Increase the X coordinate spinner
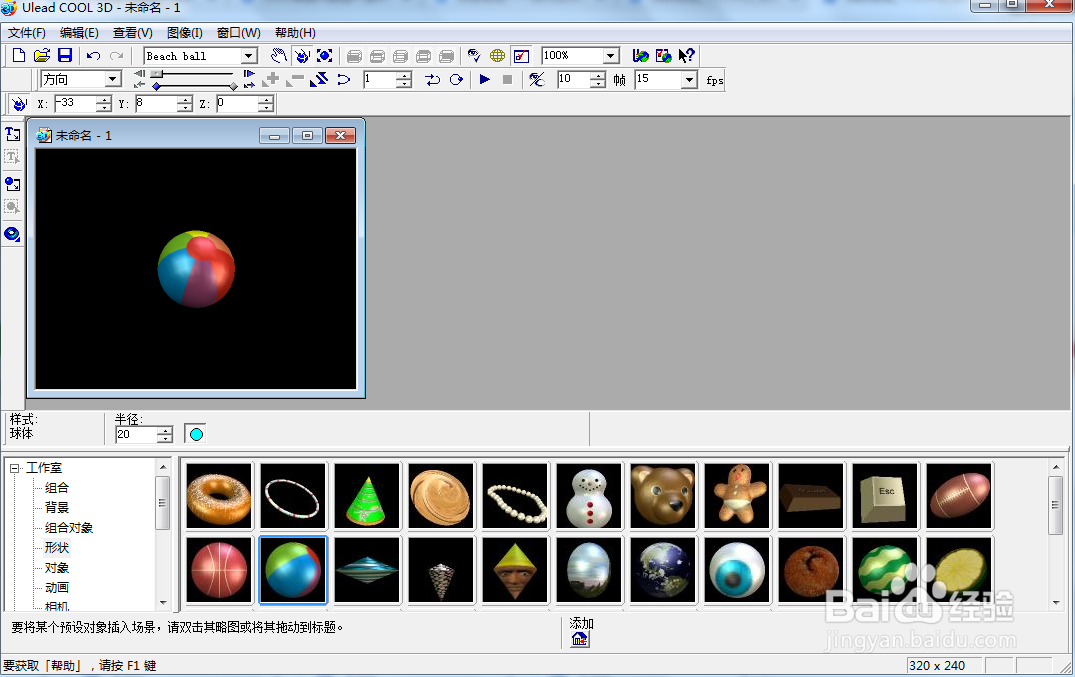 [x=103, y=100]
